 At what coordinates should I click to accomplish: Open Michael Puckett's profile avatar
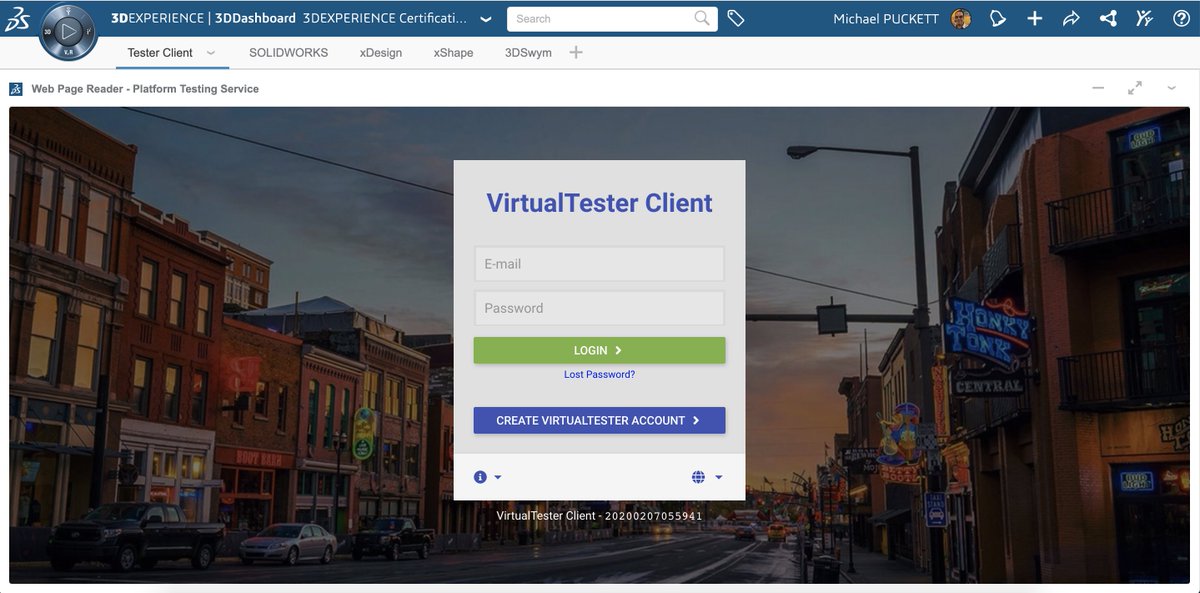click(x=961, y=18)
